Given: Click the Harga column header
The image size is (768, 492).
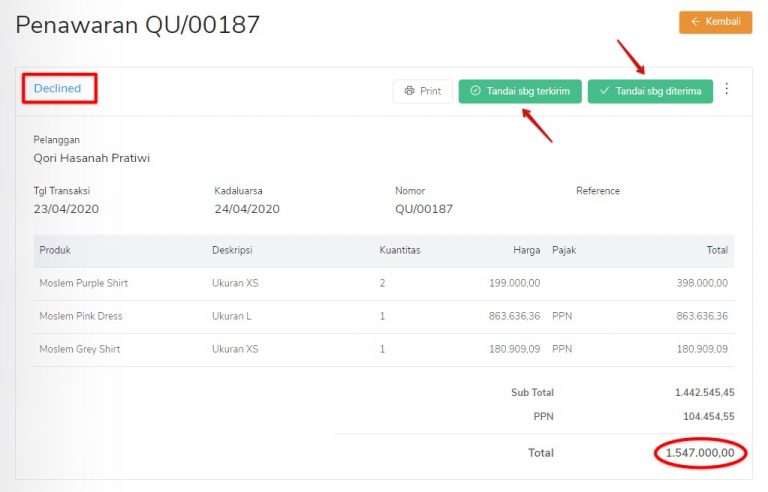Looking at the screenshot, I should (526, 250).
